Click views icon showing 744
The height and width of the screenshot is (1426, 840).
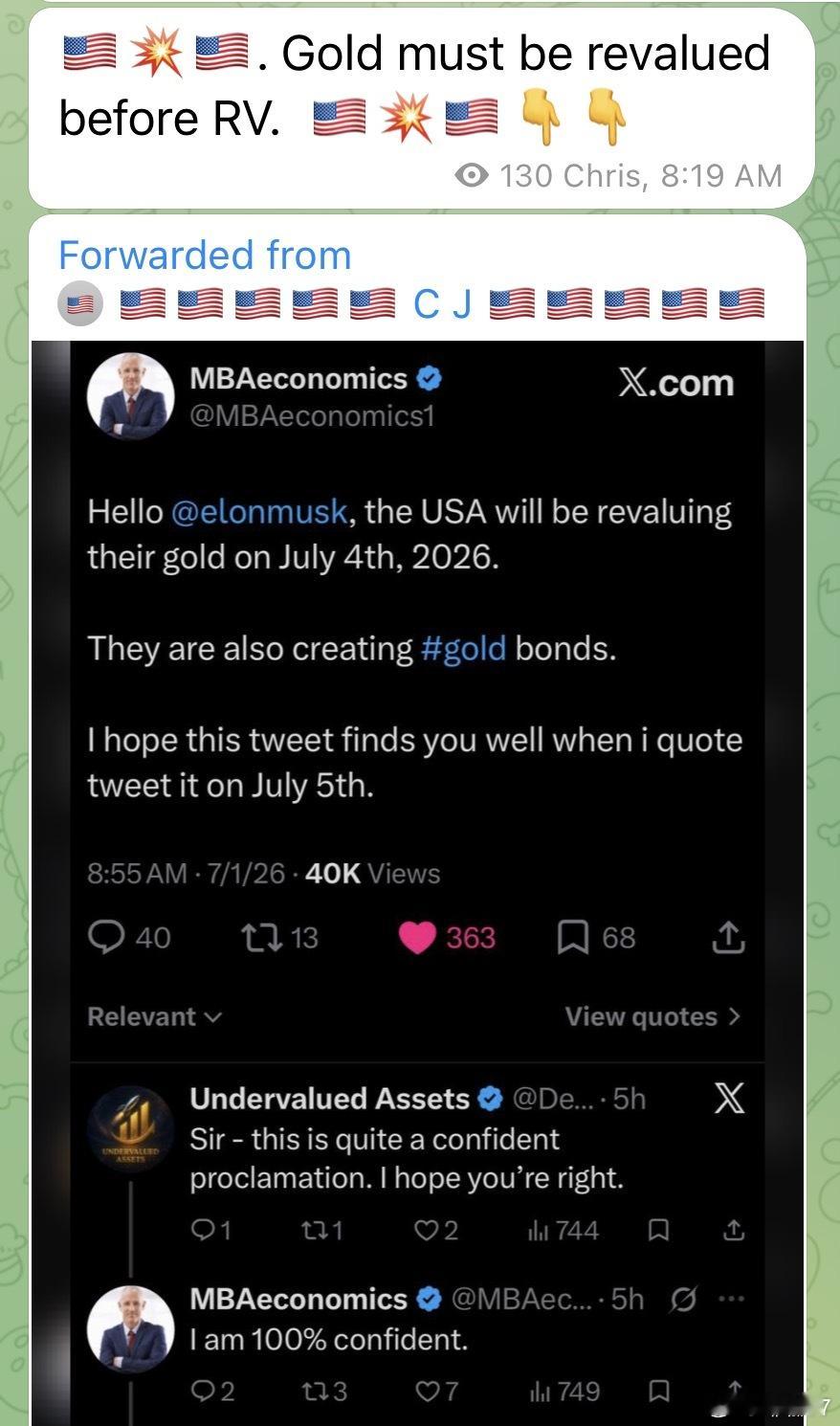537,1230
